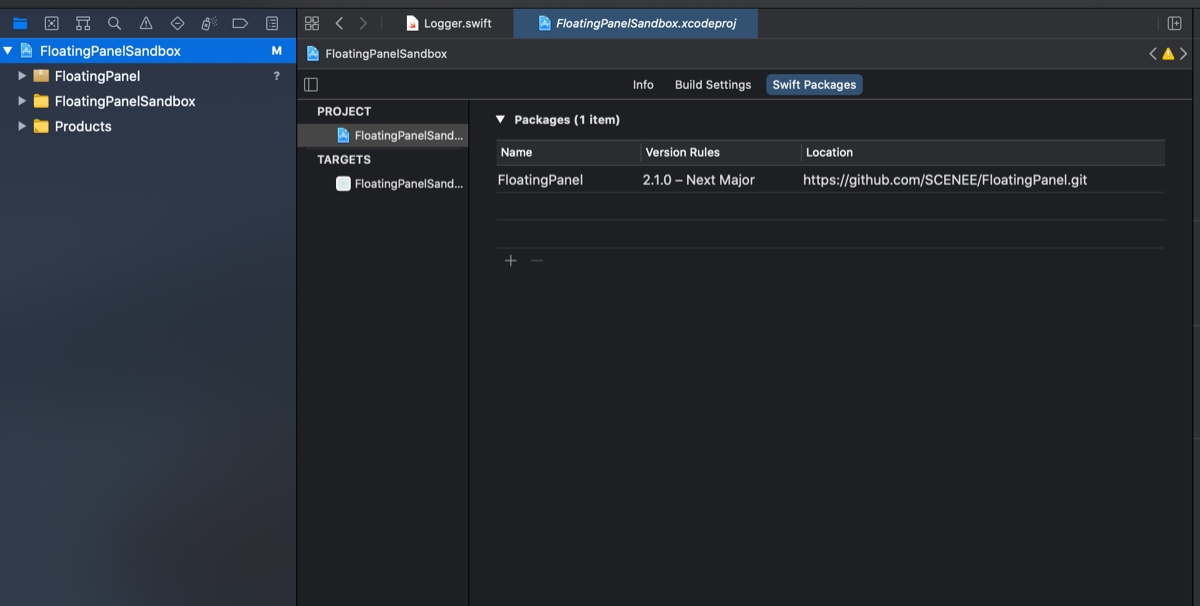Sort by the Location column header
Screen dimensions: 1200x606
pyautogui.click(x=983, y=152)
